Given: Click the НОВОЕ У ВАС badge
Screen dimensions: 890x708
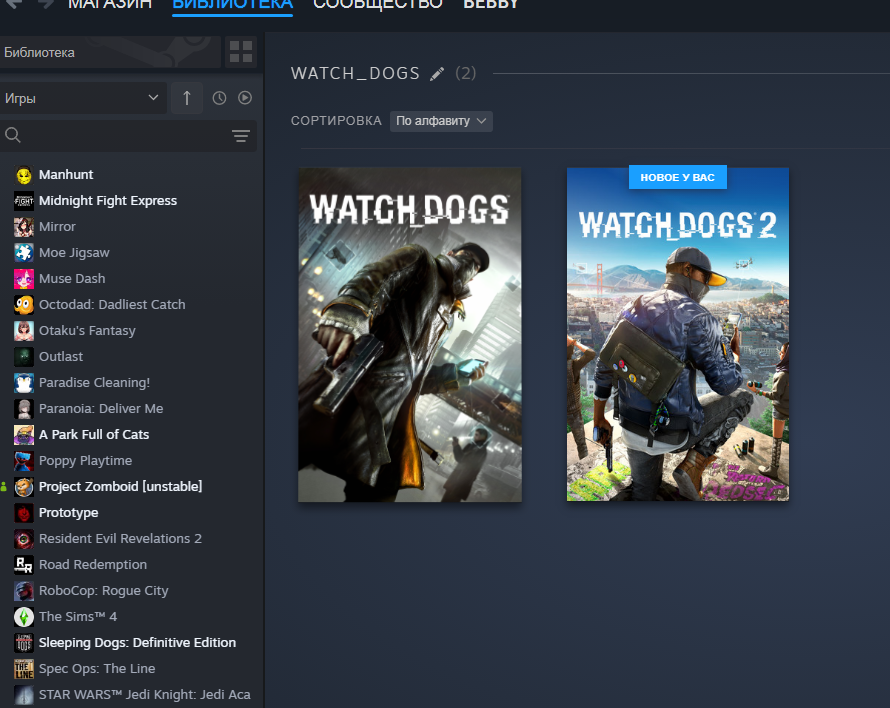Looking at the screenshot, I should (x=678, y=177).
